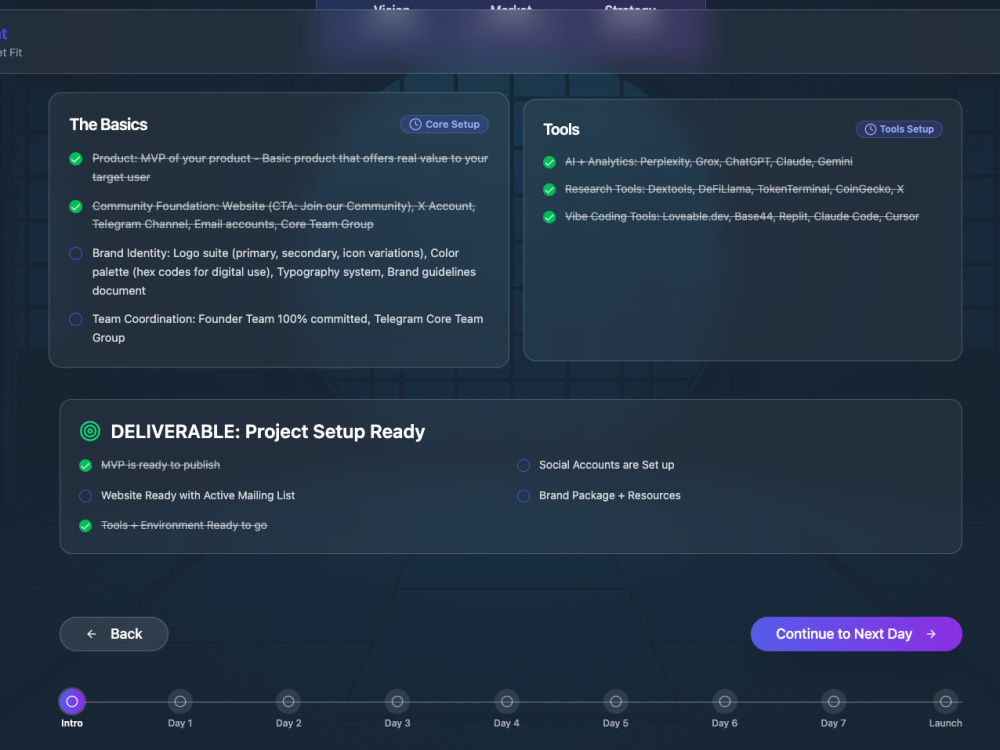Jump to Day 6 on the timeline
Viewport: 1000px width, 750px height.
(x=724, y=702)
